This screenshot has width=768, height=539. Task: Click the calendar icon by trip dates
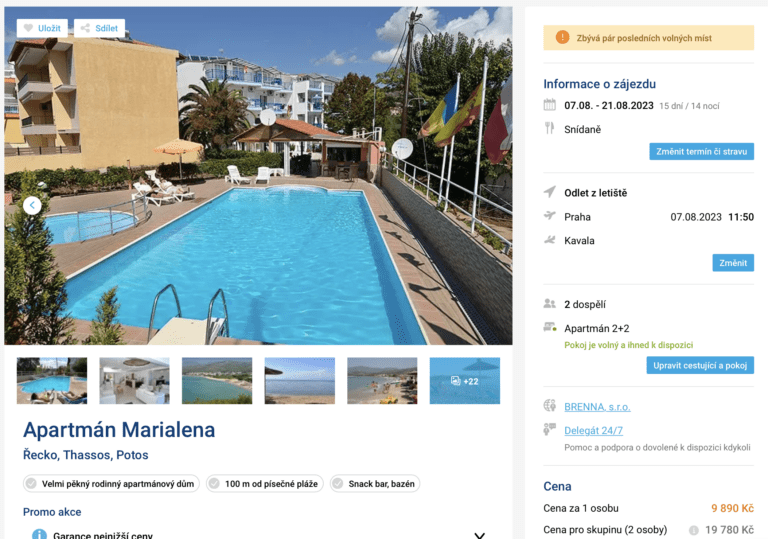[x=550, y=105]
